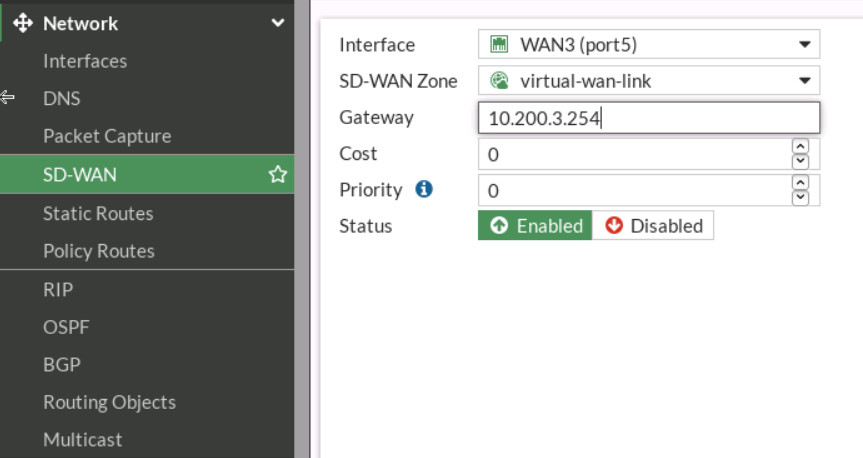Click the left arrow icon beside DNS

(8, 98)
